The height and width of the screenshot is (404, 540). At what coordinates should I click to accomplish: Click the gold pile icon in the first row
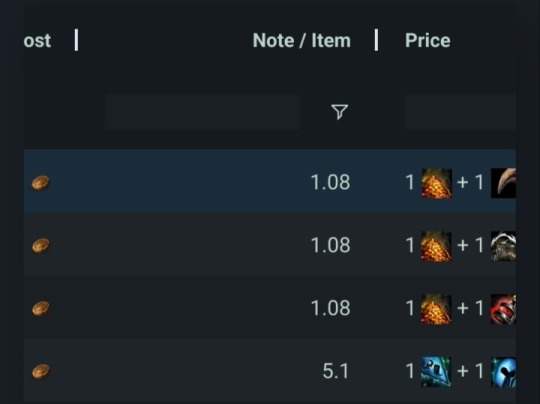tap(437, 183)
